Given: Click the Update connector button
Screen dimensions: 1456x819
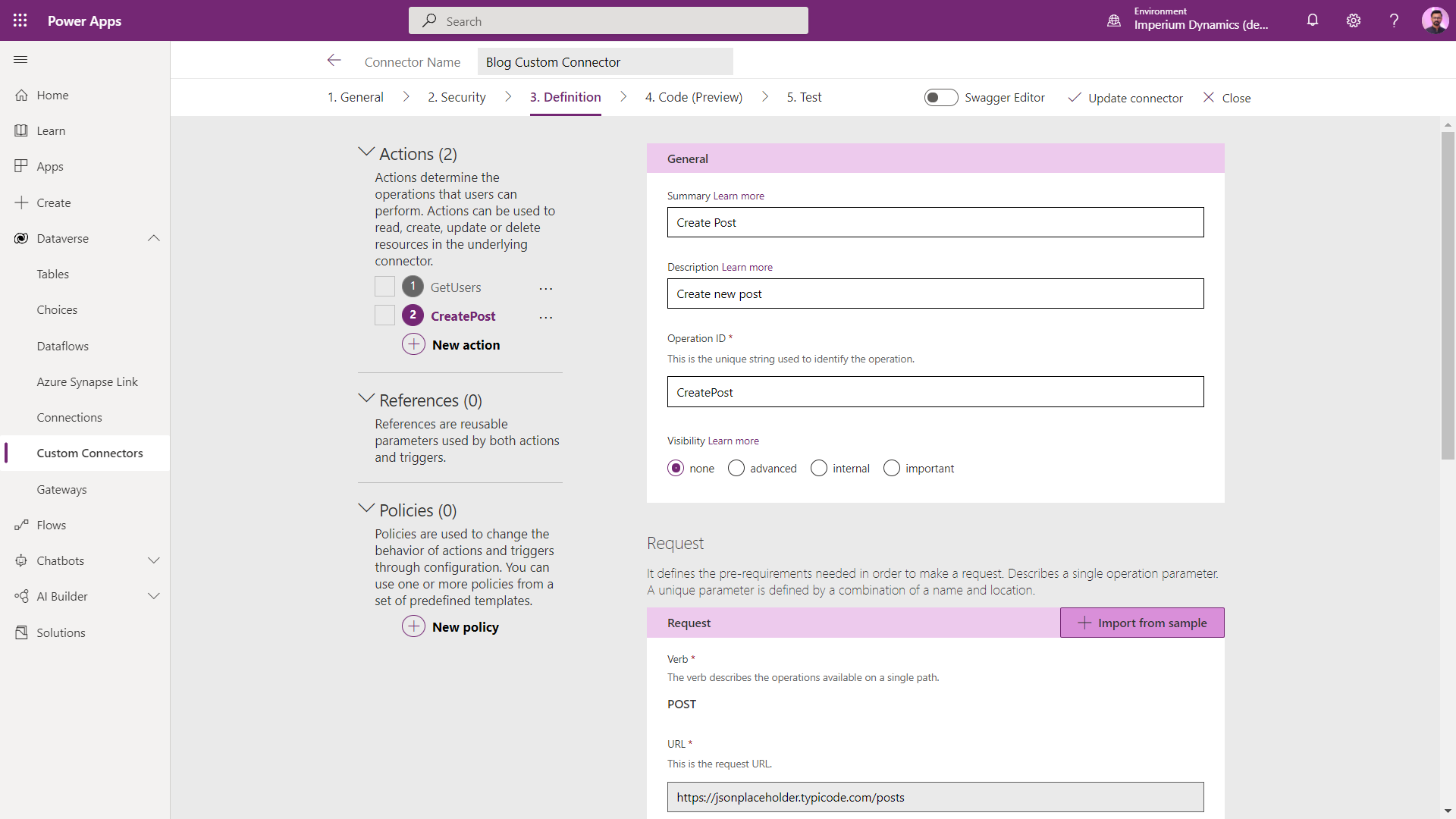Looking at the screenshot, I should (x=1125, y=97).
